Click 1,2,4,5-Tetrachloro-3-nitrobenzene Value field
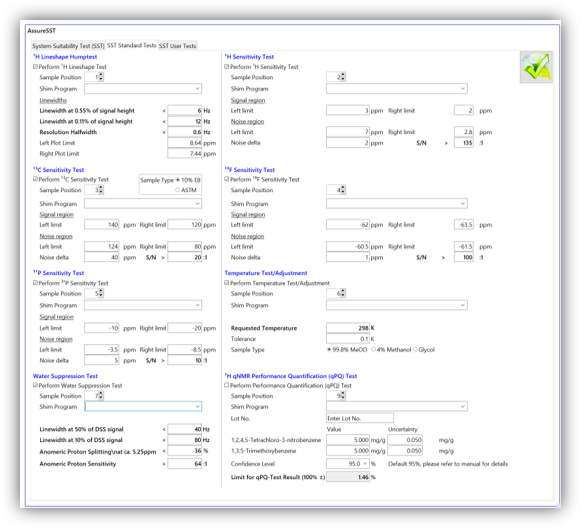The width and height of the screenshot is (581, 528). [x=348, y=440]
